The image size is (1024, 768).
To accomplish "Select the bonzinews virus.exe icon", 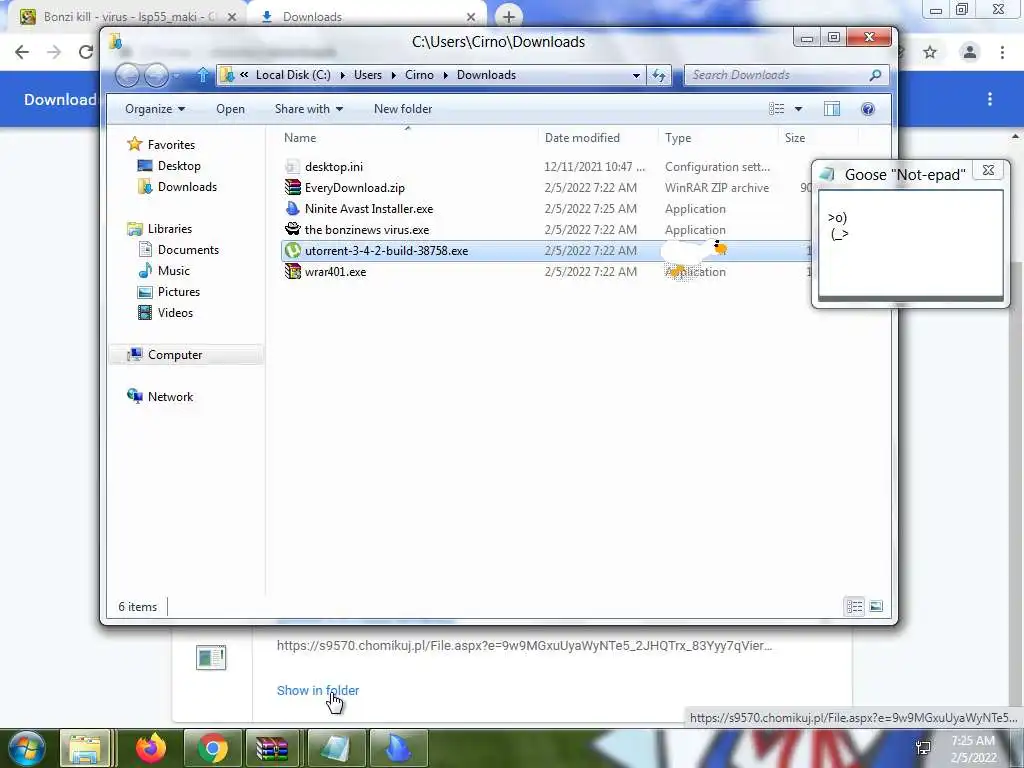I will click(292, 229).
